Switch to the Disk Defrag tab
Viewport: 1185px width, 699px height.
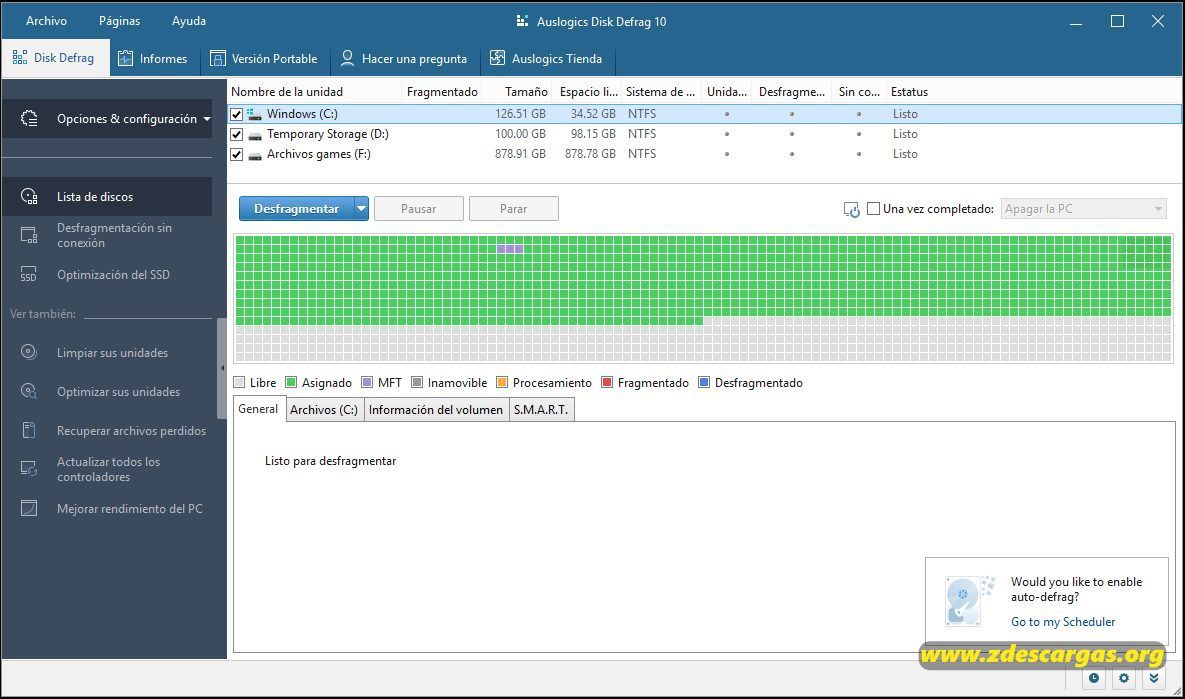point(55,58)
